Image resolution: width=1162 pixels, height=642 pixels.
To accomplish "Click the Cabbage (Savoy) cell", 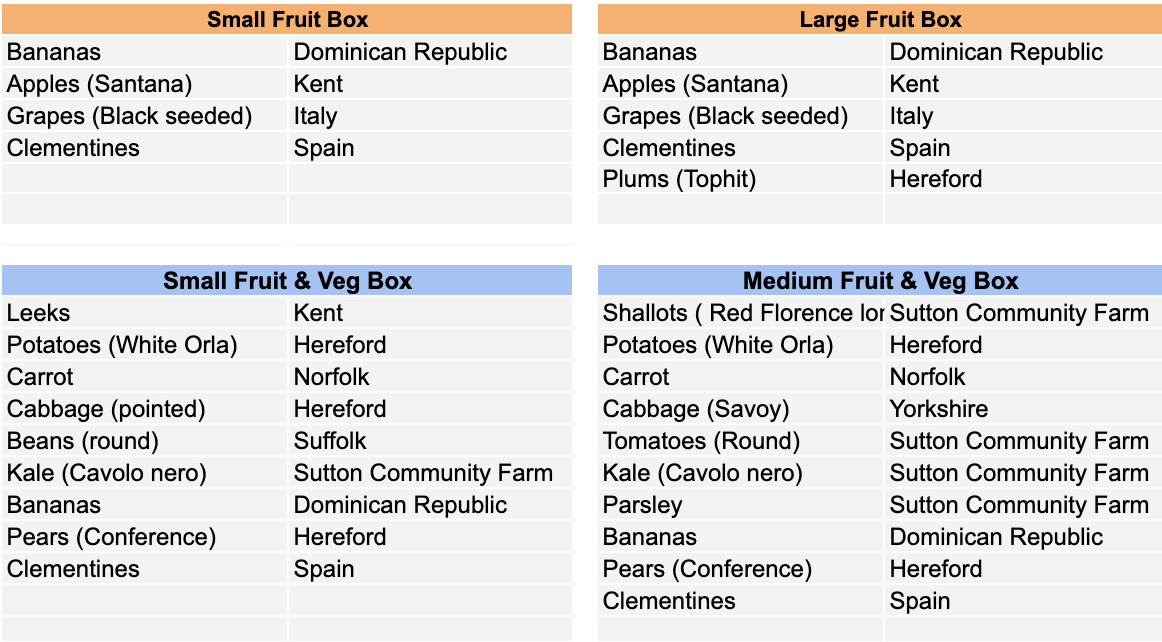I will click(740, 409).
